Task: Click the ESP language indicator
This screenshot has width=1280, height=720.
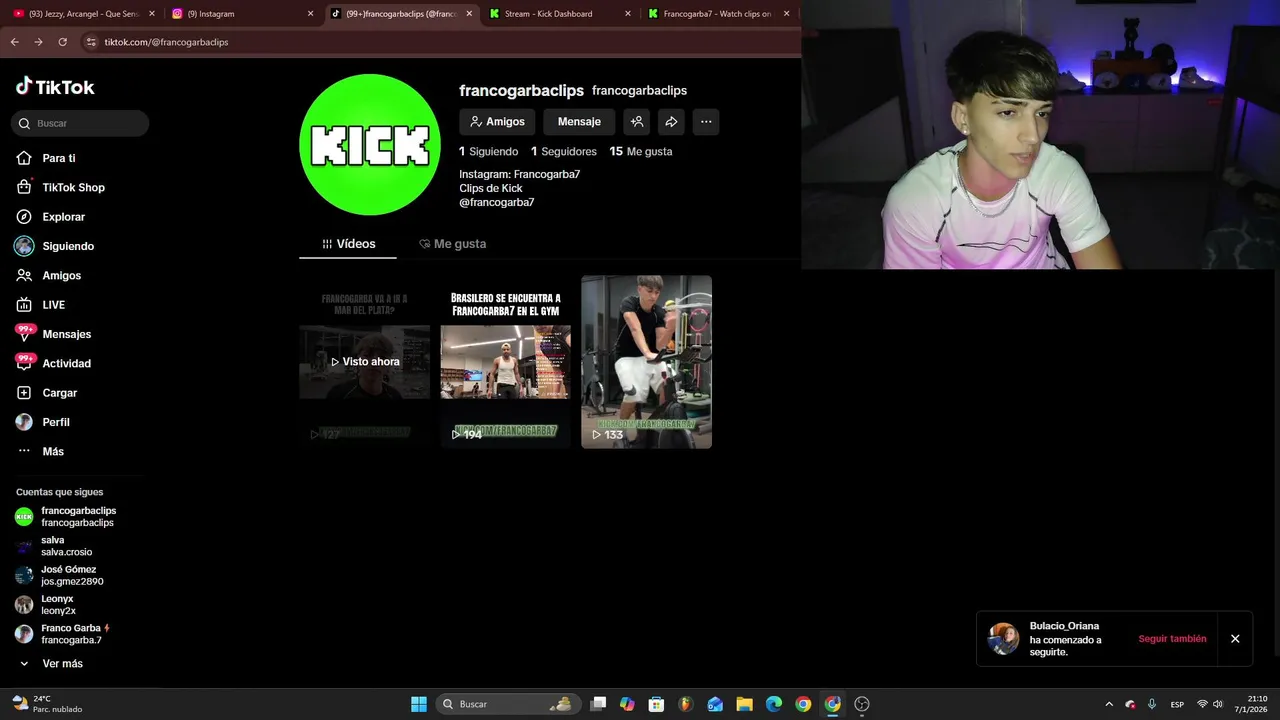Action: [1177, 704]
